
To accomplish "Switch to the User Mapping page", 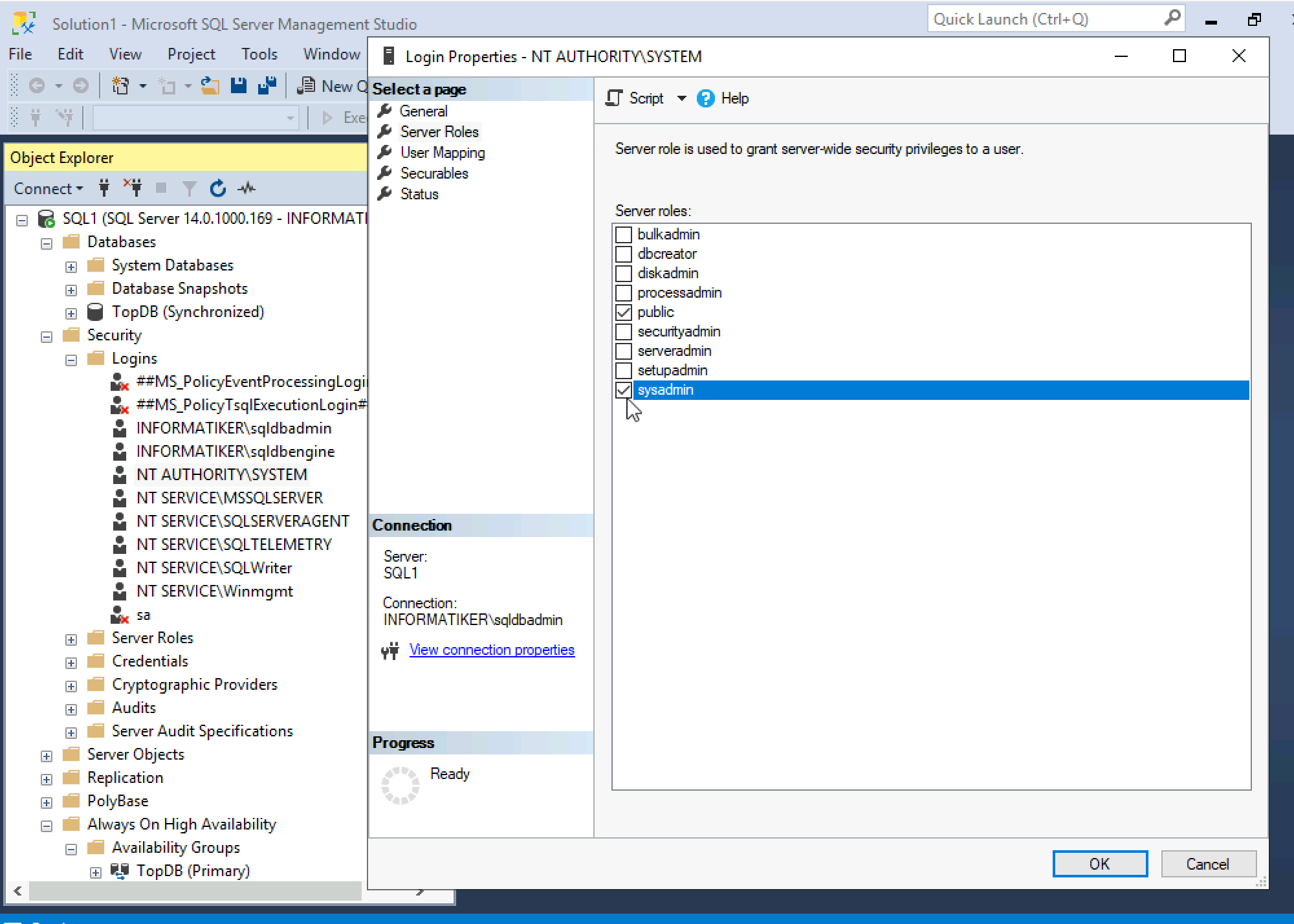I will coord(443,153).
